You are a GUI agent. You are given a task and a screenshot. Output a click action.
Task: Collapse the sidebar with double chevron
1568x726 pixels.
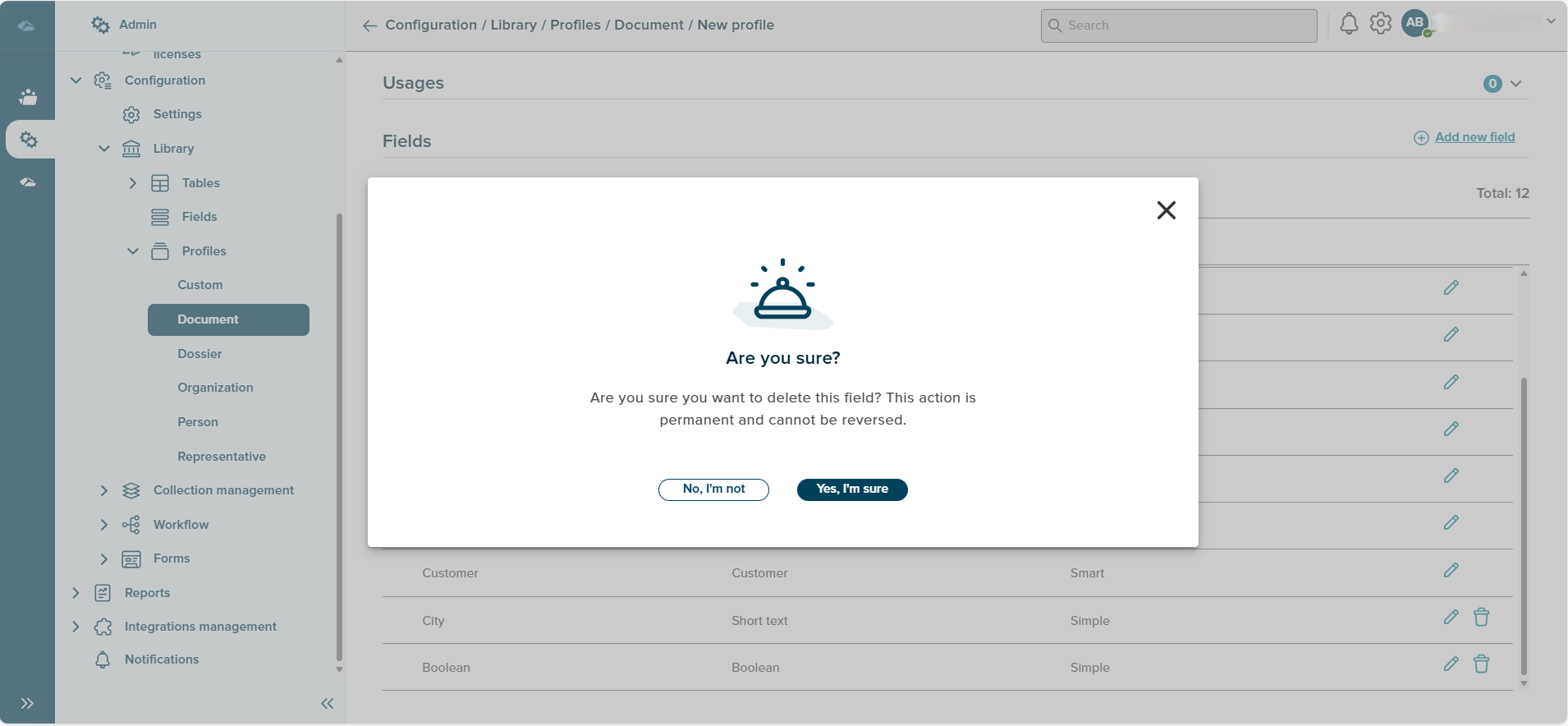[327, 703]
